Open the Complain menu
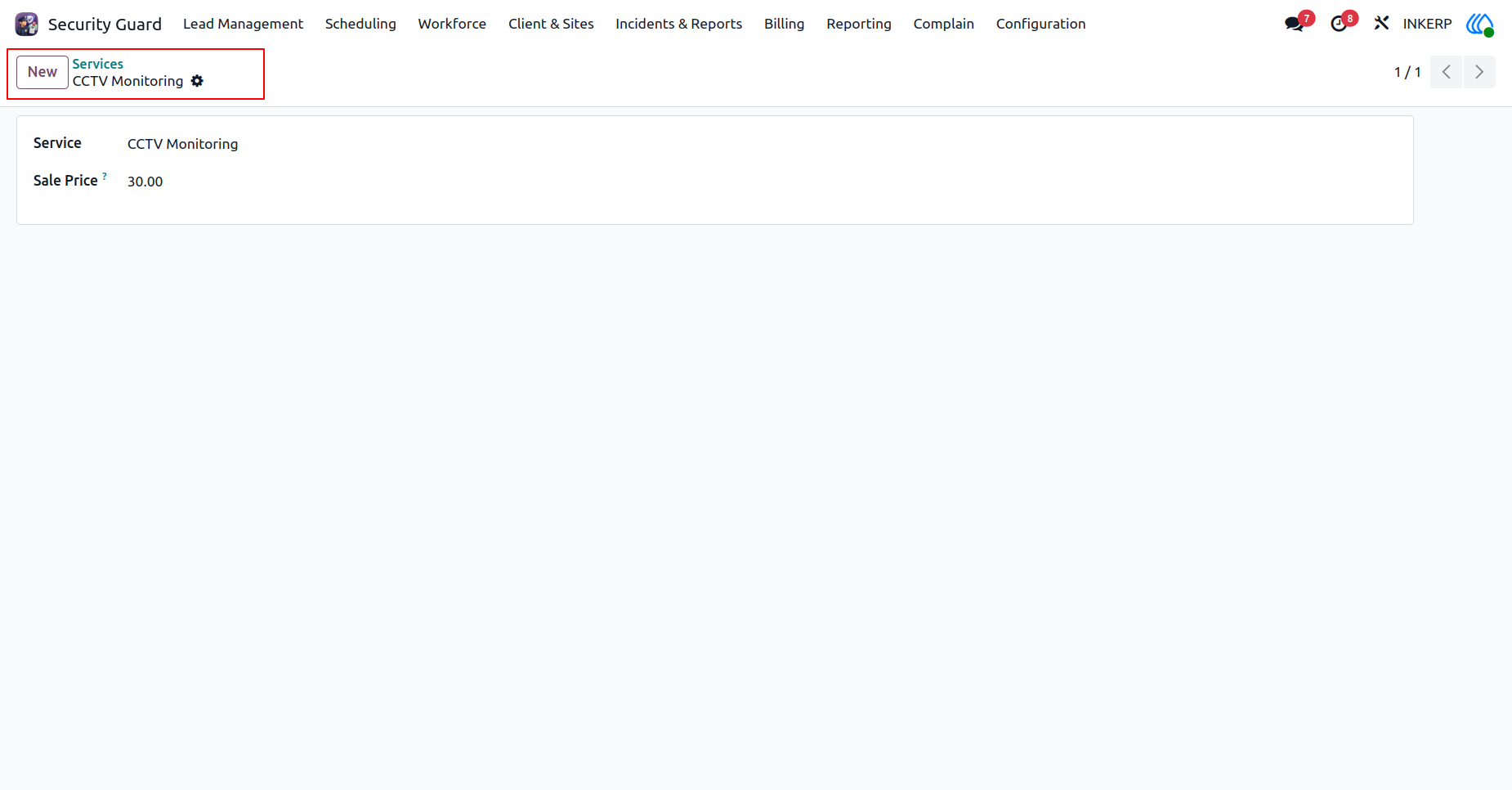 click(x=944, y=24)
